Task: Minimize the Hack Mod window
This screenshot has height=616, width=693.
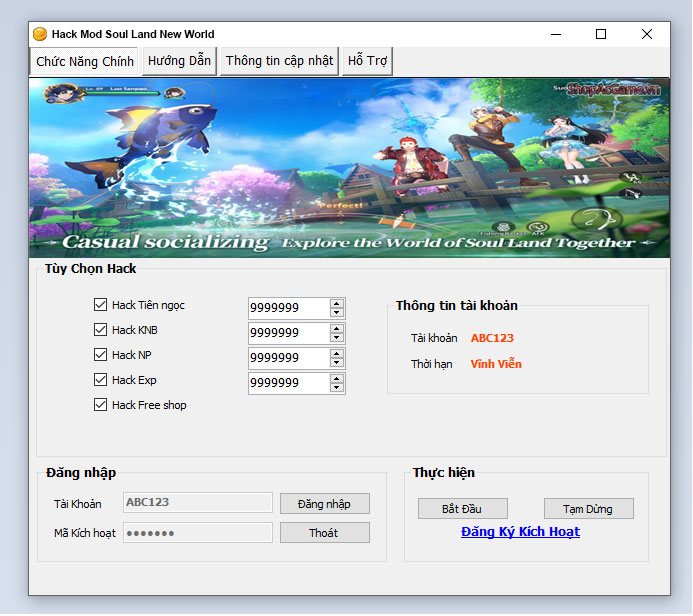Action: [x=556, y=34]
